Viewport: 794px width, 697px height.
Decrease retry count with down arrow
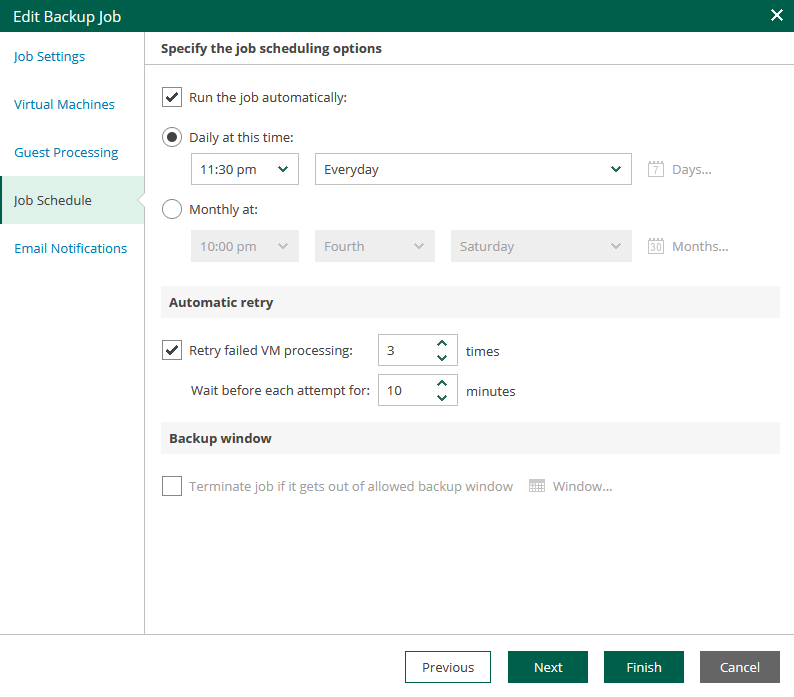(442, 358)
